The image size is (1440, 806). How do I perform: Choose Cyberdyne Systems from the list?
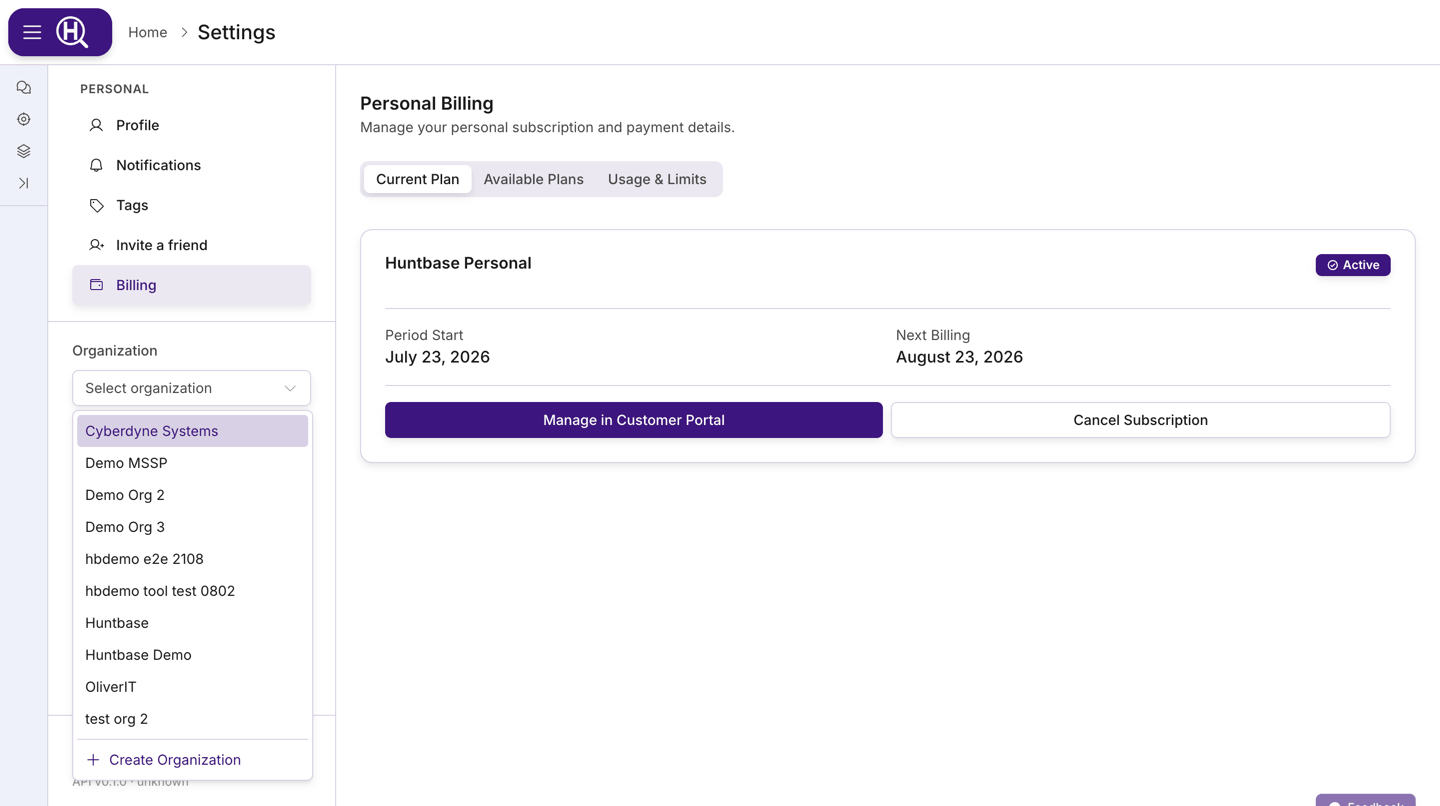(x=192, y=431)
